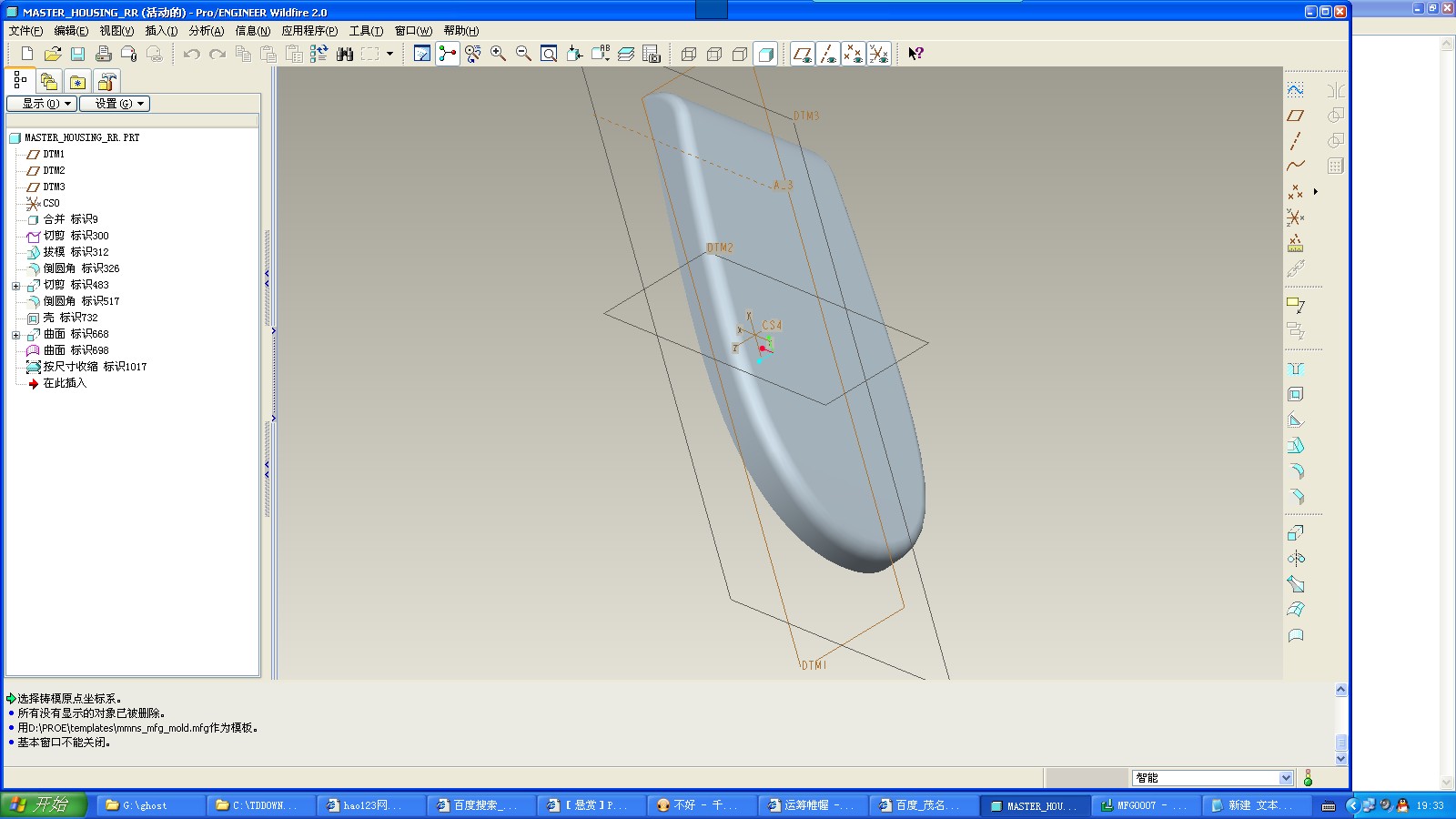Select the Hole tool icon
Screen dimensions: 1456x819
click(1295, 369)
